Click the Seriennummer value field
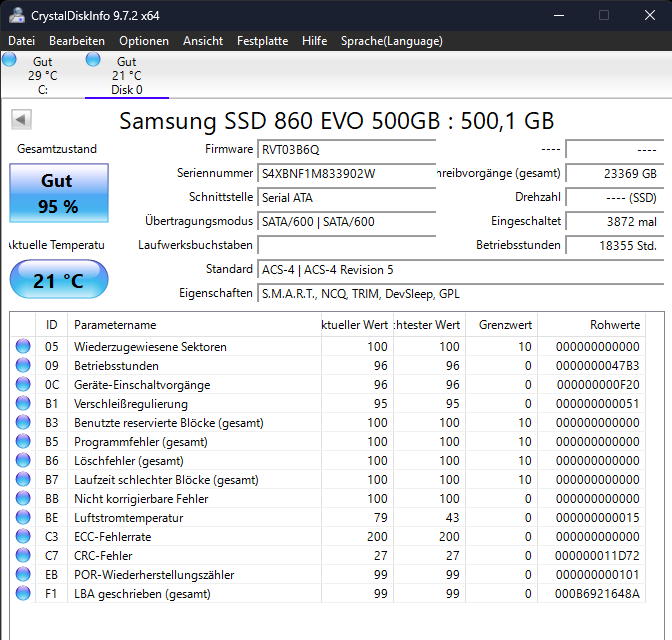Viewport: 672px width, 640px height. pyautogui.click(x=346, y=174)
